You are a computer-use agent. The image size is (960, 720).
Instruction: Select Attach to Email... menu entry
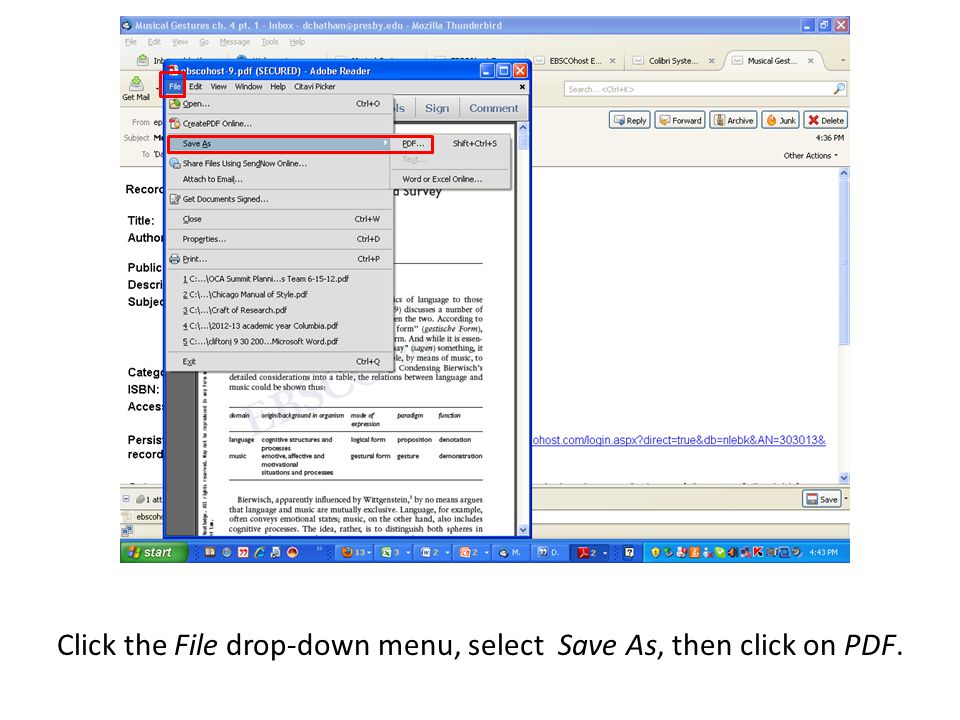[x=280, y=179]
